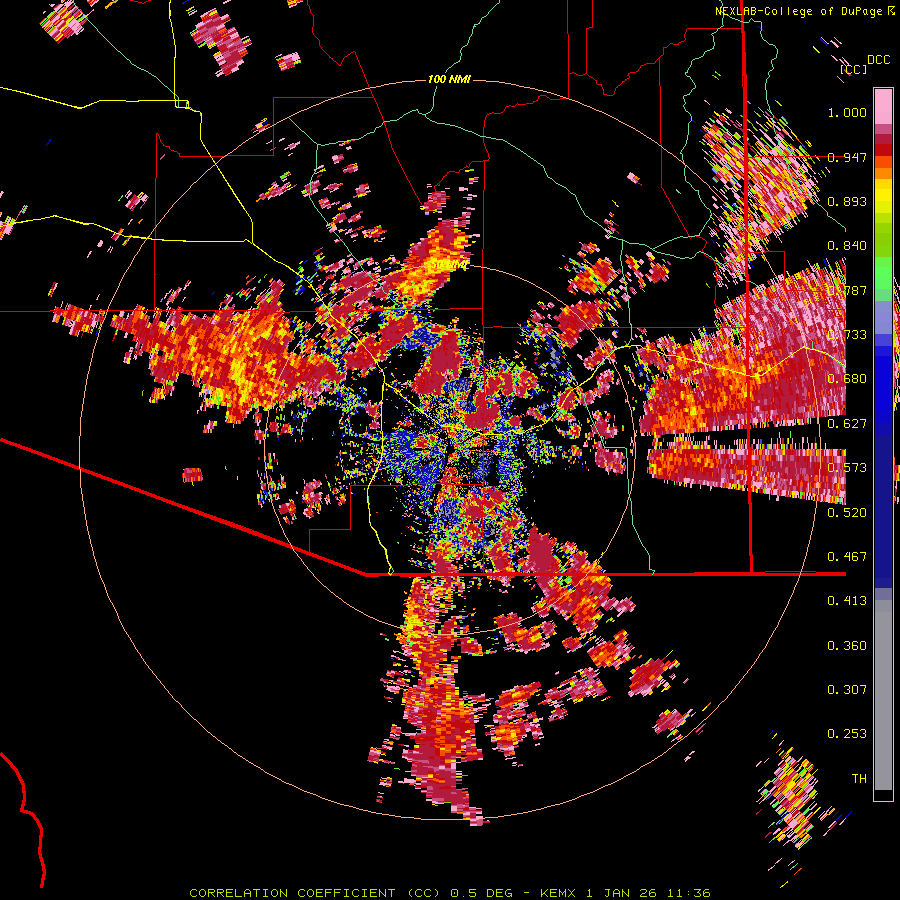Click the "100 NMI" range ring label
Viewport: 900px width, 900px height.
pyautogui.click(x=449, y=79)
